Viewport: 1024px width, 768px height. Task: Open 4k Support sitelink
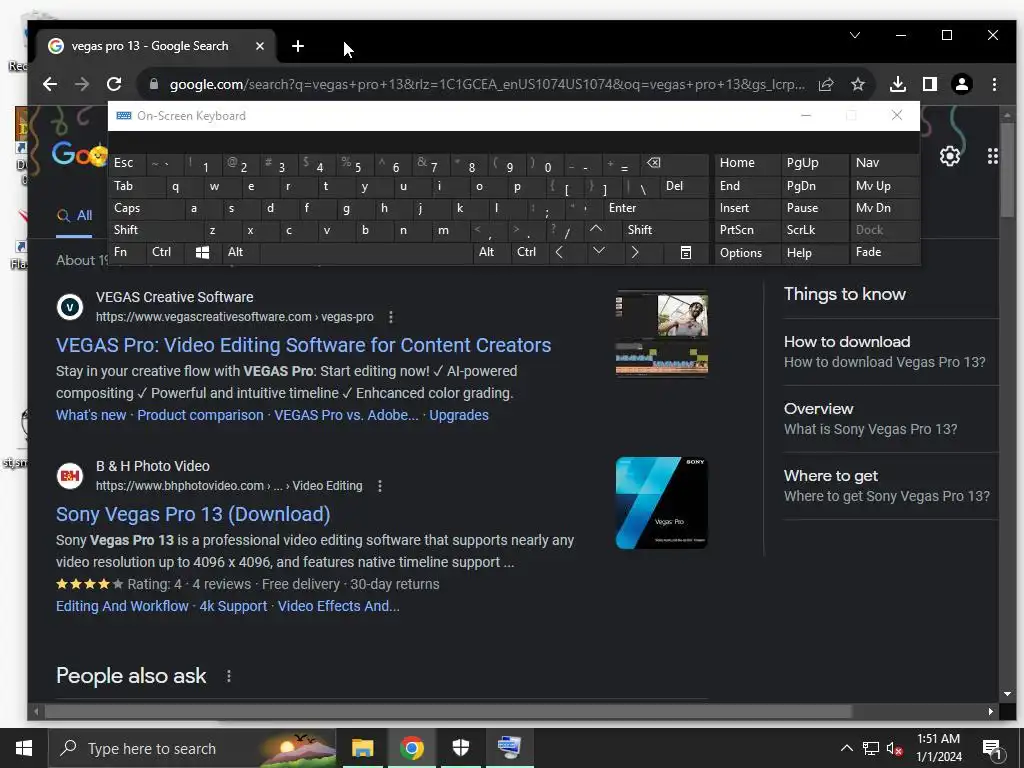[233, 607]
